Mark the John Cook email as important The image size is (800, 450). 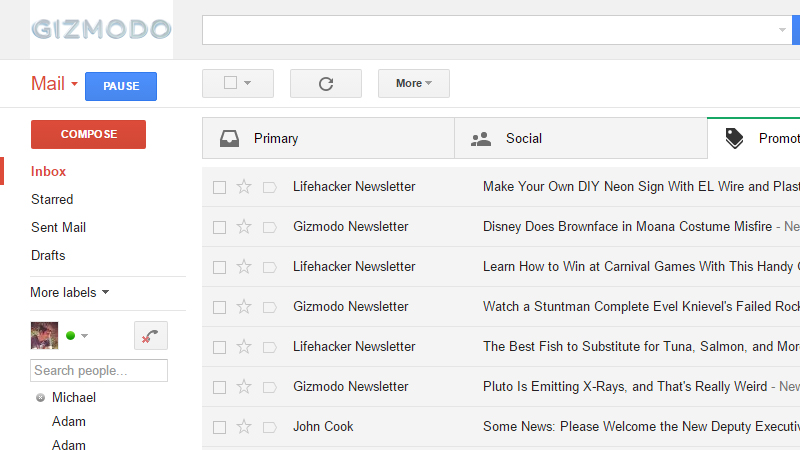coord(270,427)
